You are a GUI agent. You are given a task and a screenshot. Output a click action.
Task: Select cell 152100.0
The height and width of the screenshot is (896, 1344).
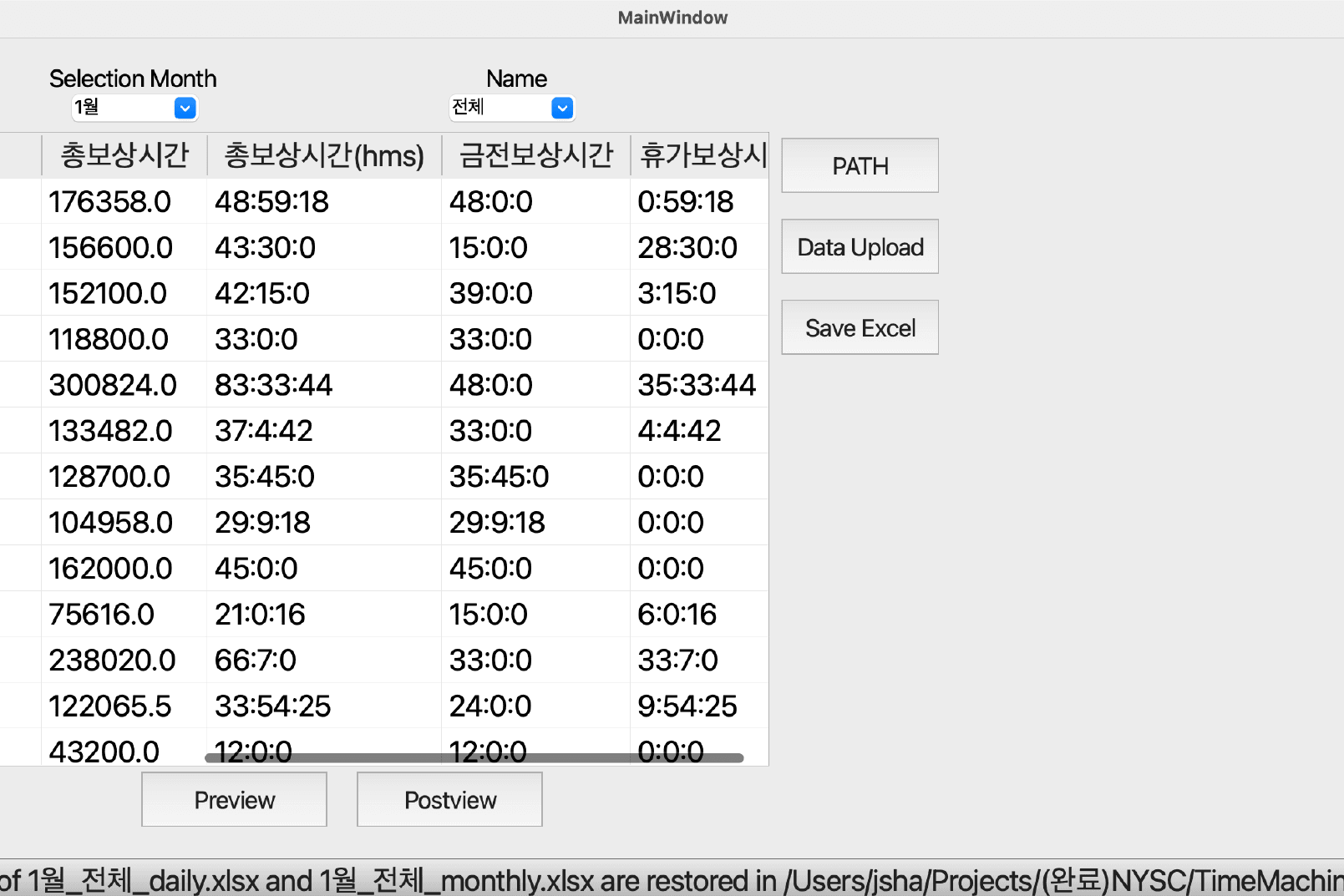point(124,293)
